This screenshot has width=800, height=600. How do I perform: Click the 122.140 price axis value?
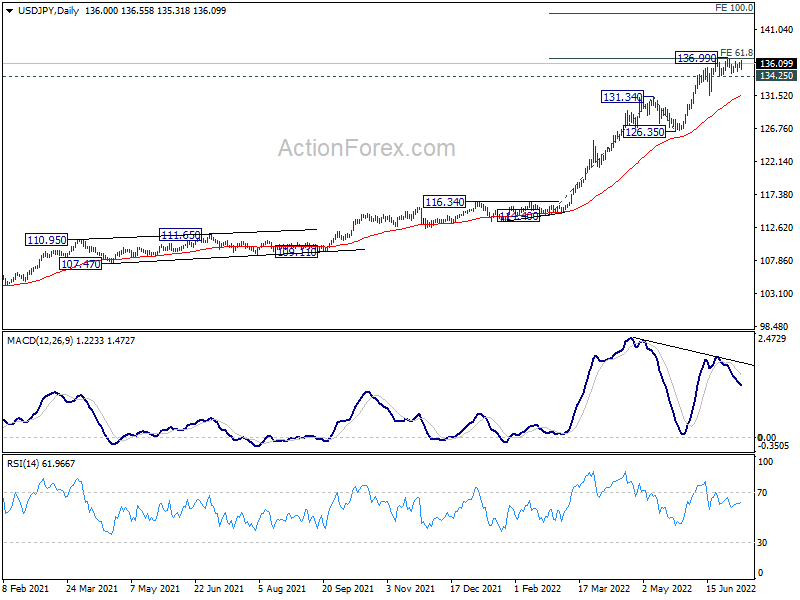coord(777,161)
